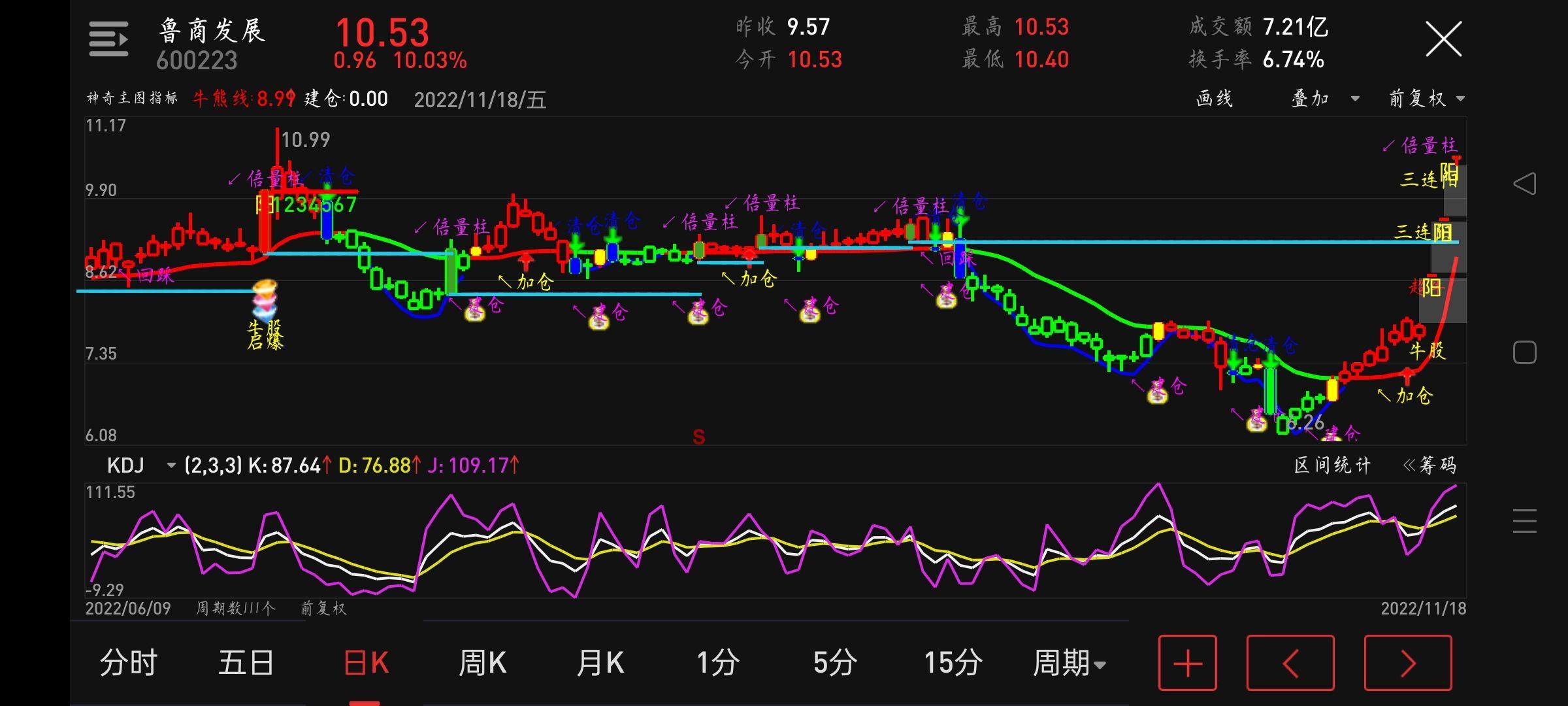Open 区间统计 range statistics
The height and width of the screenshot is (706, 1568).
point(1332,465)
